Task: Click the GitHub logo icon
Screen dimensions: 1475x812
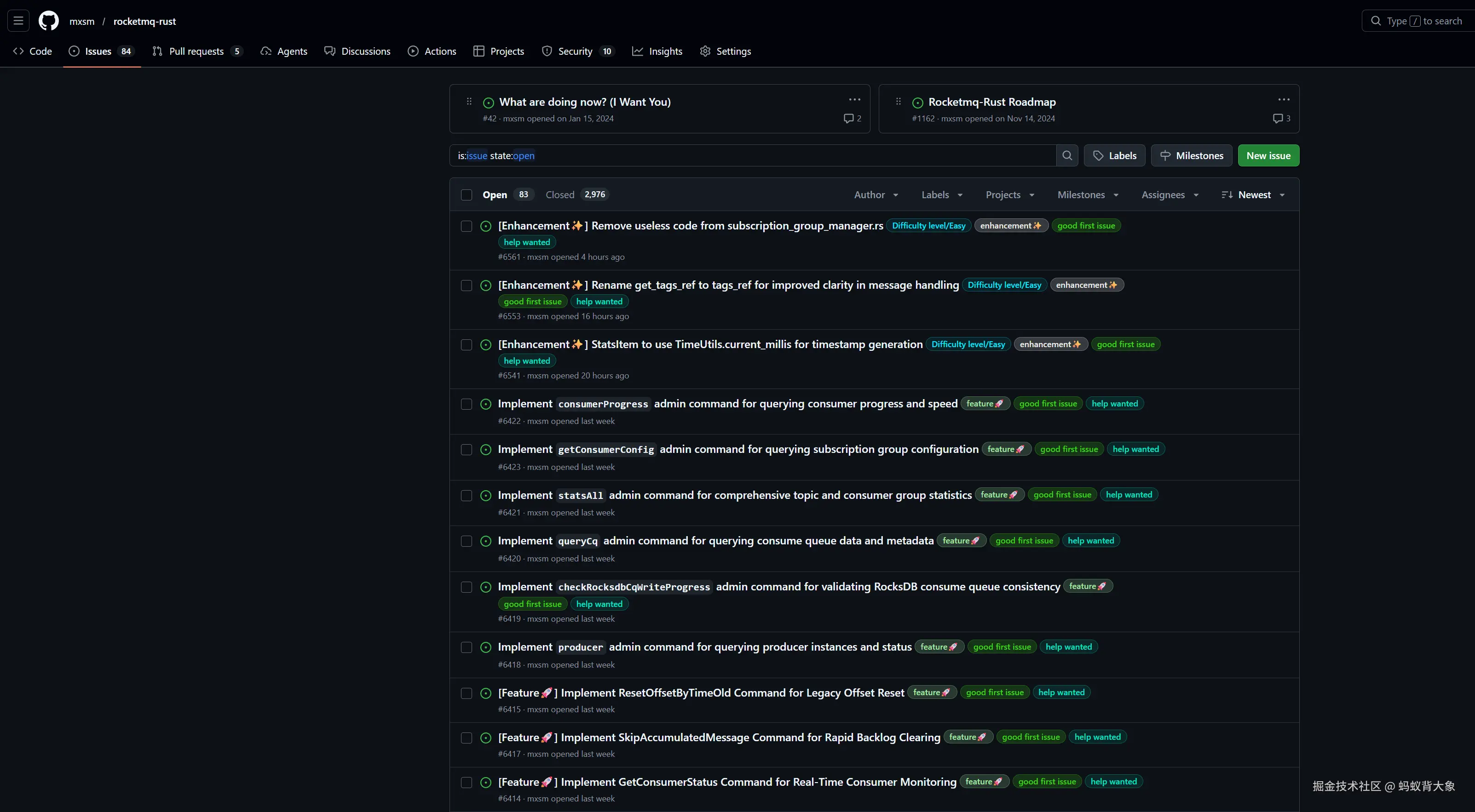Action: click(49, 21)
